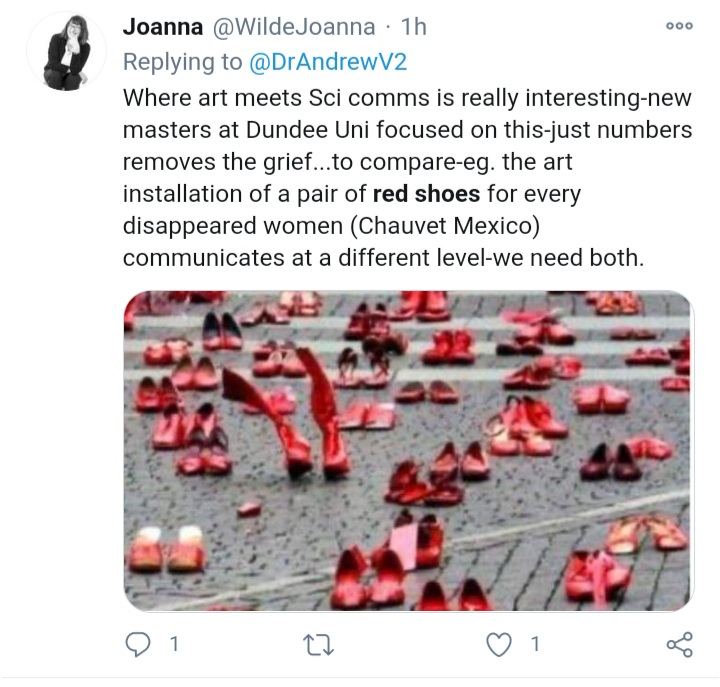Click the first line of tweet text
This screenshot has height=687, width=720.
[407, 98]
